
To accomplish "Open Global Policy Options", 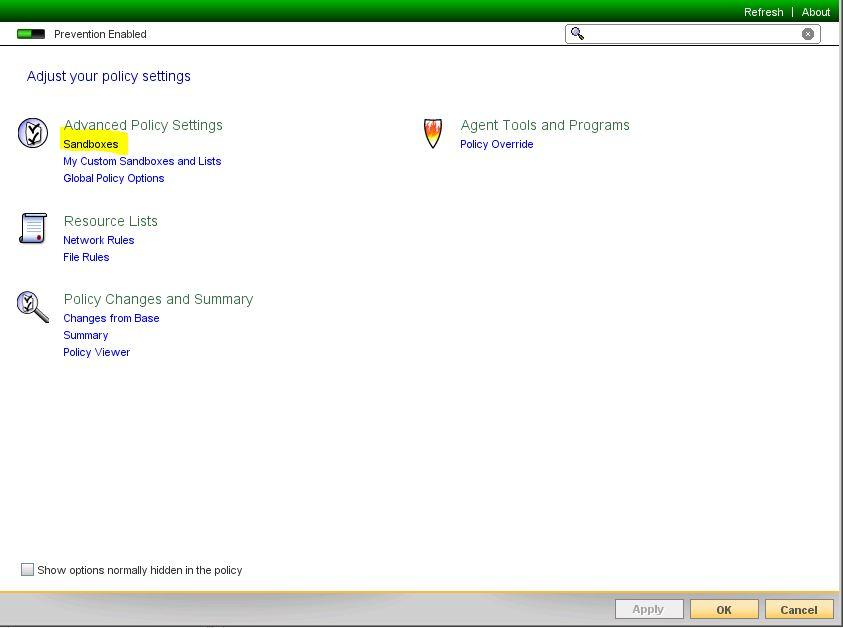I will click(x=114, y=178).
